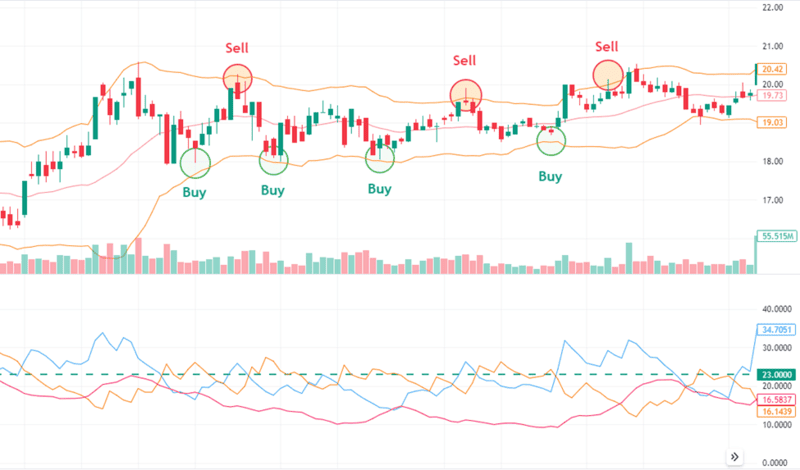The image size is (800, 470).
Task: Click the 20.42 upper band price label
Action: (x=772, y=69)
